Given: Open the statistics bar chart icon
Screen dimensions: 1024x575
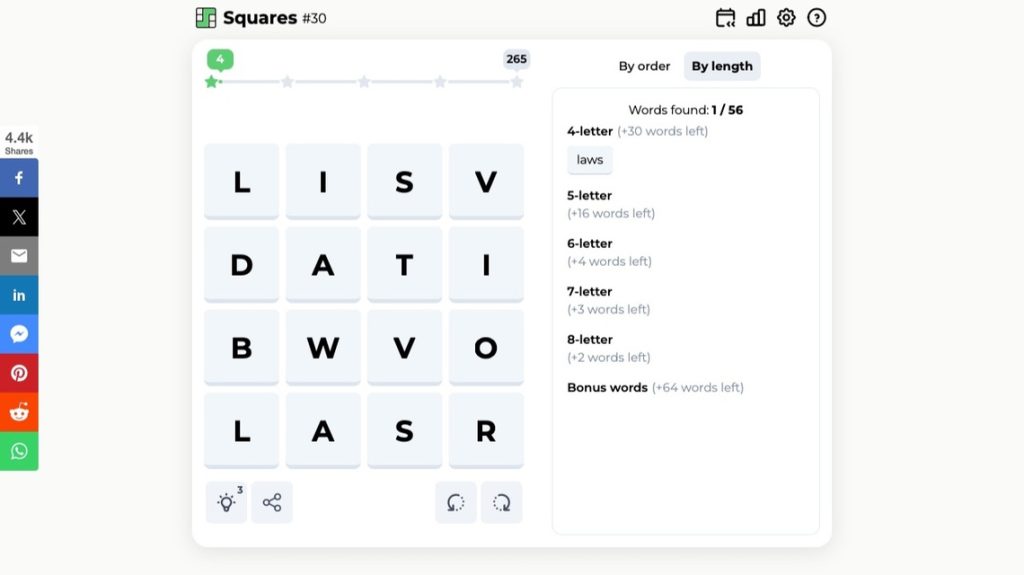Looking at the screenshot, I should (x=756, y=18).
